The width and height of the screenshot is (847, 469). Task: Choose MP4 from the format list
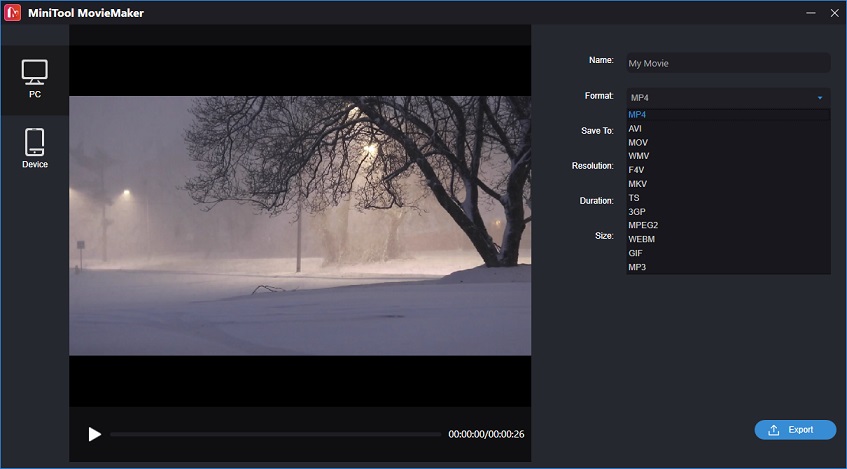(x=728, y=115)
